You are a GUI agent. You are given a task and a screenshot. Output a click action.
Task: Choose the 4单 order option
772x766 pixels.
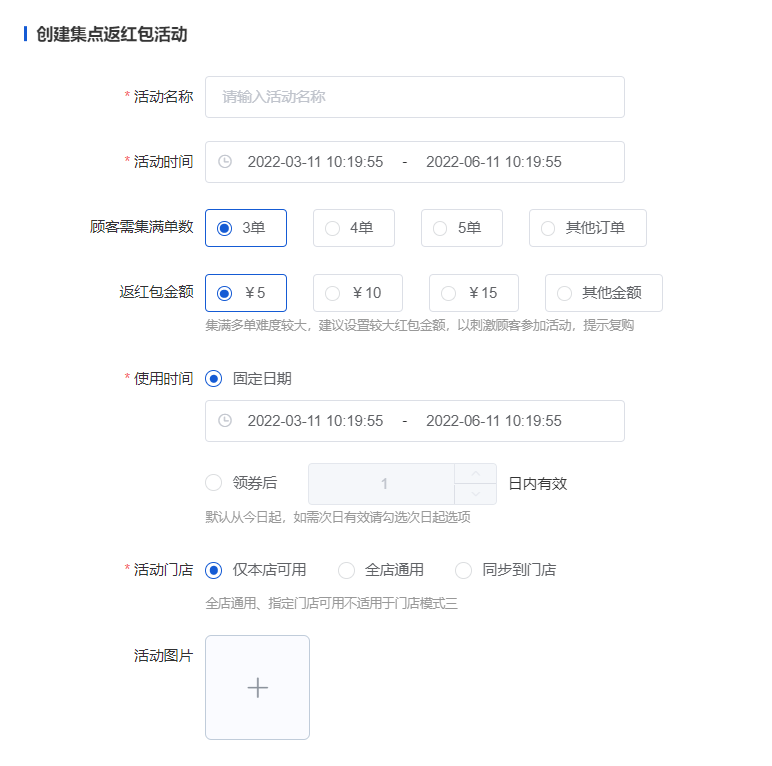[x=354, y=228]
